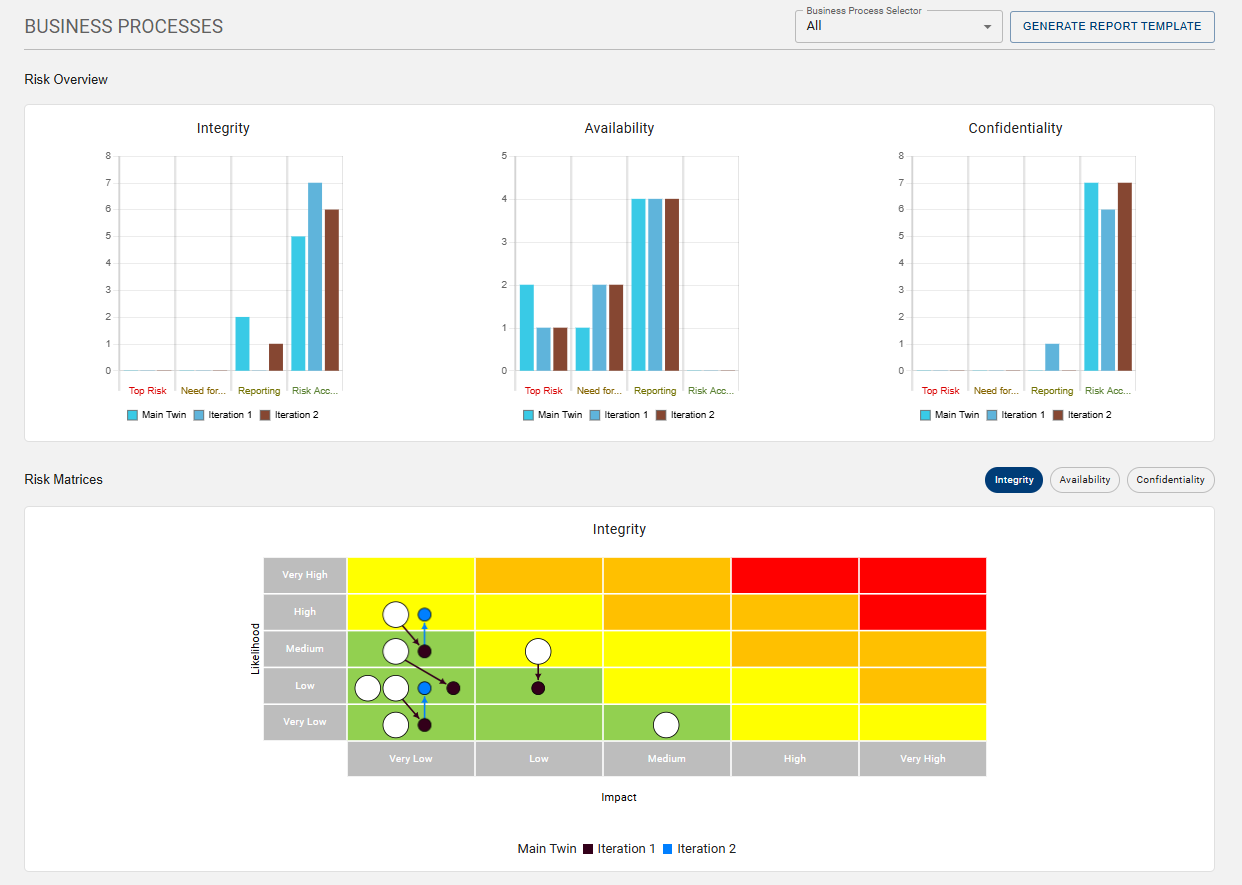Screen dimensions: 1242x885
Task: Click Top Risk axis label in Availability chart
Action: [544, 391]
